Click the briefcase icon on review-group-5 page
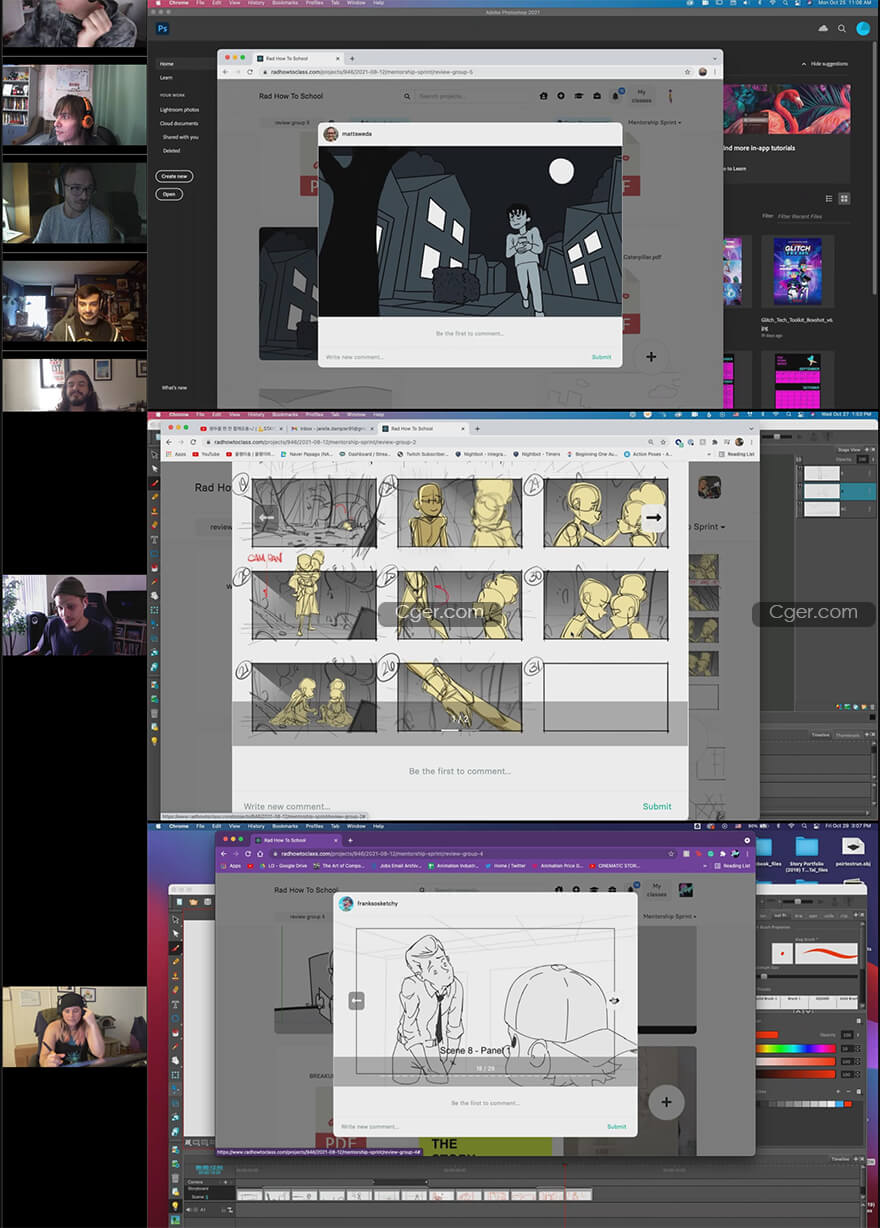 point(597,96)
